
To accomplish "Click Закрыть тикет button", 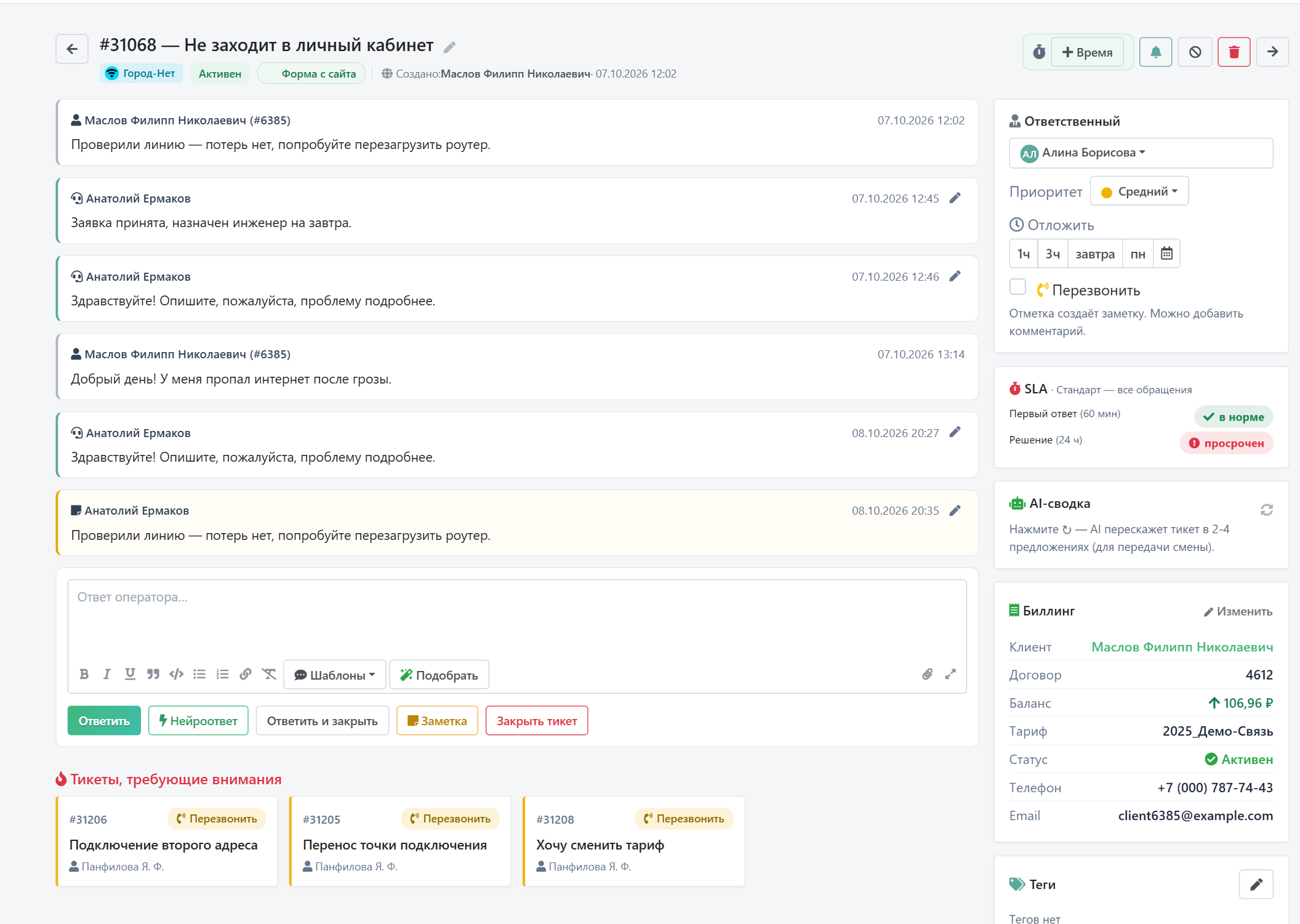I will (x=537, y=720).
